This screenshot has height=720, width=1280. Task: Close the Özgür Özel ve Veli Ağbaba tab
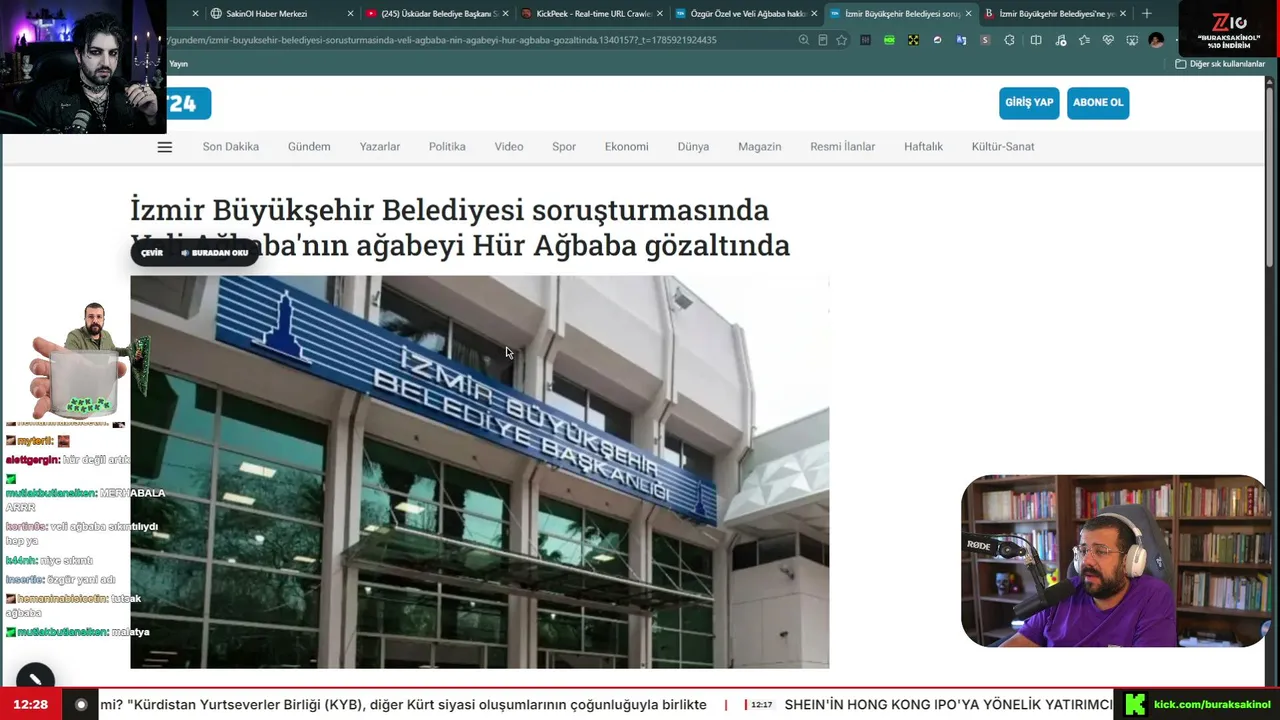pos(814,14)
